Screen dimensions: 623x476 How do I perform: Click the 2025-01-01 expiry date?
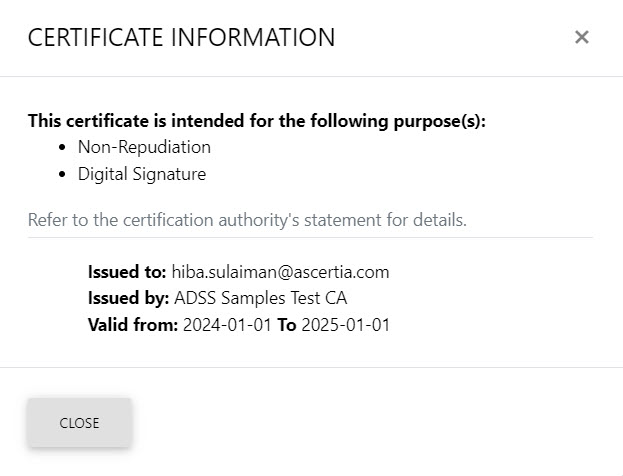pyautogui.click(x=345, y=325)
